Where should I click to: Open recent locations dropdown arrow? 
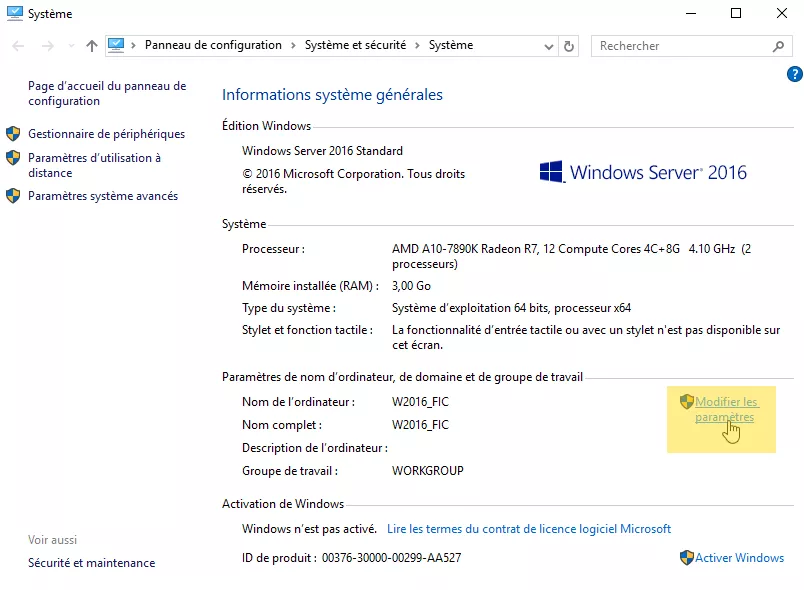pyautogui.click(x=71, y=46)
